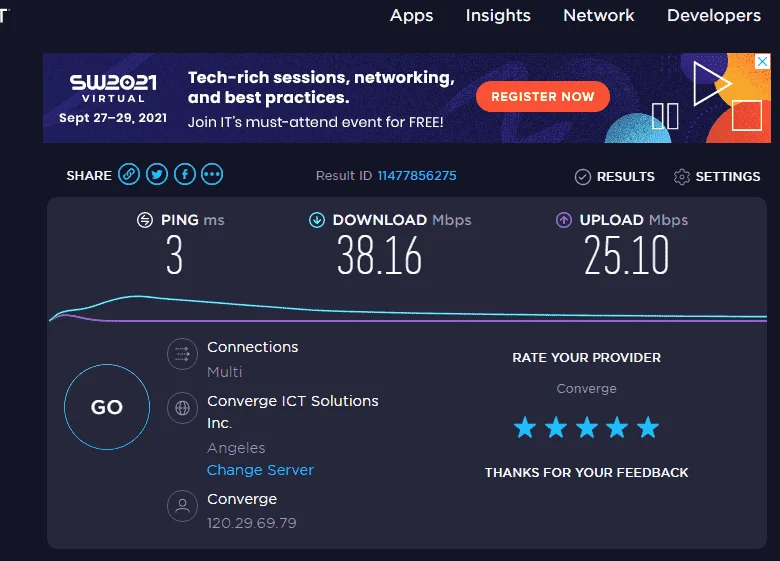Click the Multi connections mode text
Image resolution: width=780 pixels, height=561 pixels.
225,372
